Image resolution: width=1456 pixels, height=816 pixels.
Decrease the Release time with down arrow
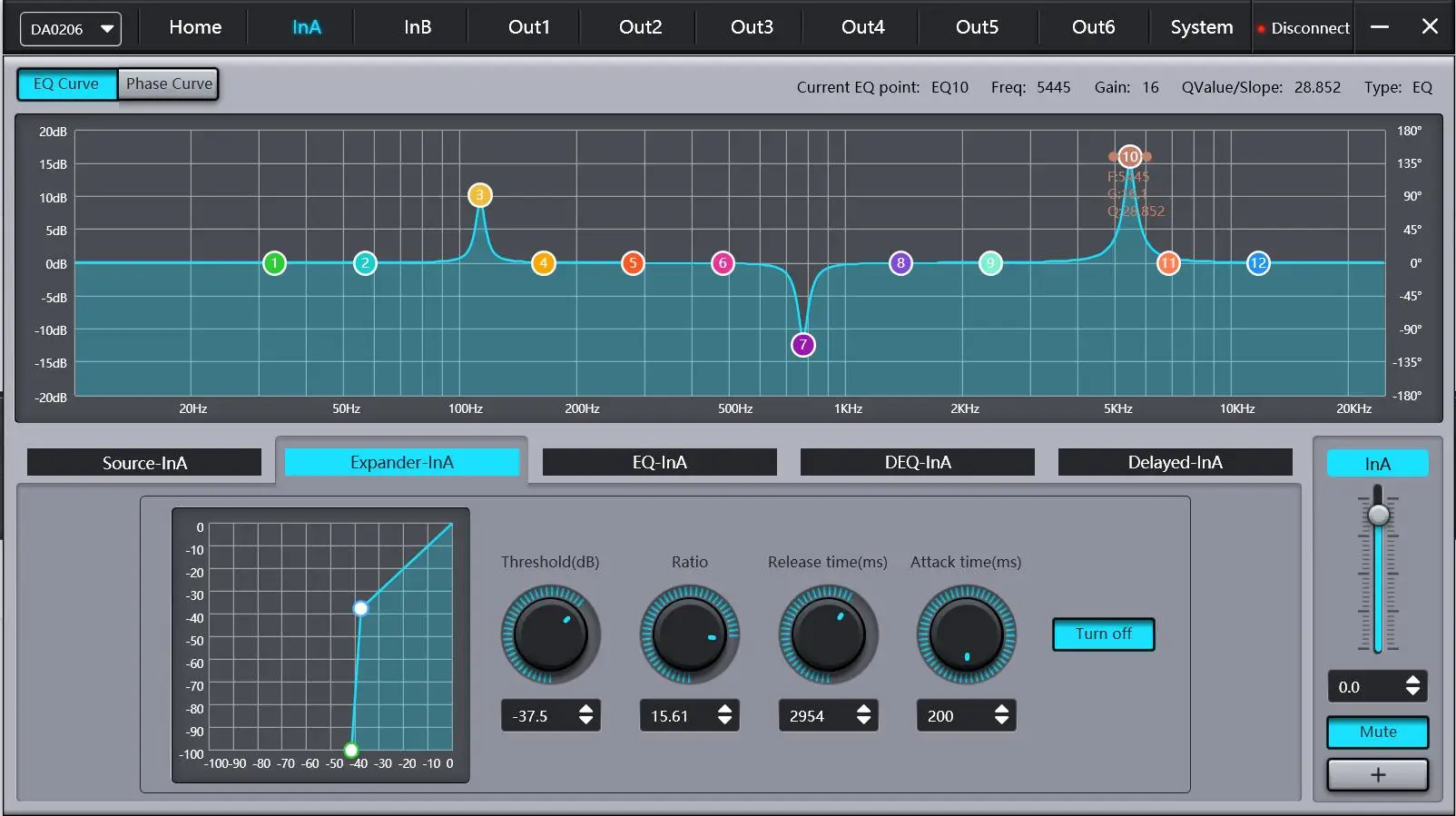click(863, 723)
